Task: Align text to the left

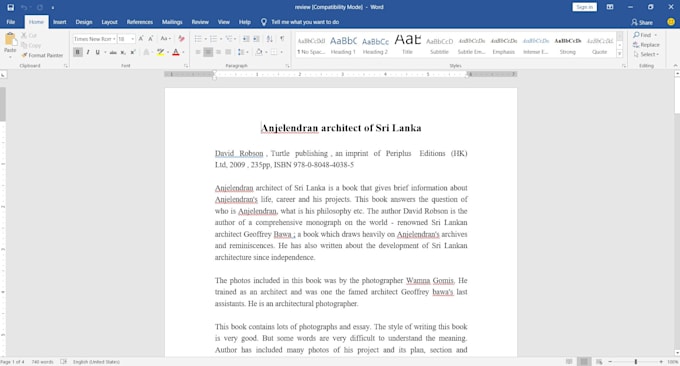Action: point(198,52)
